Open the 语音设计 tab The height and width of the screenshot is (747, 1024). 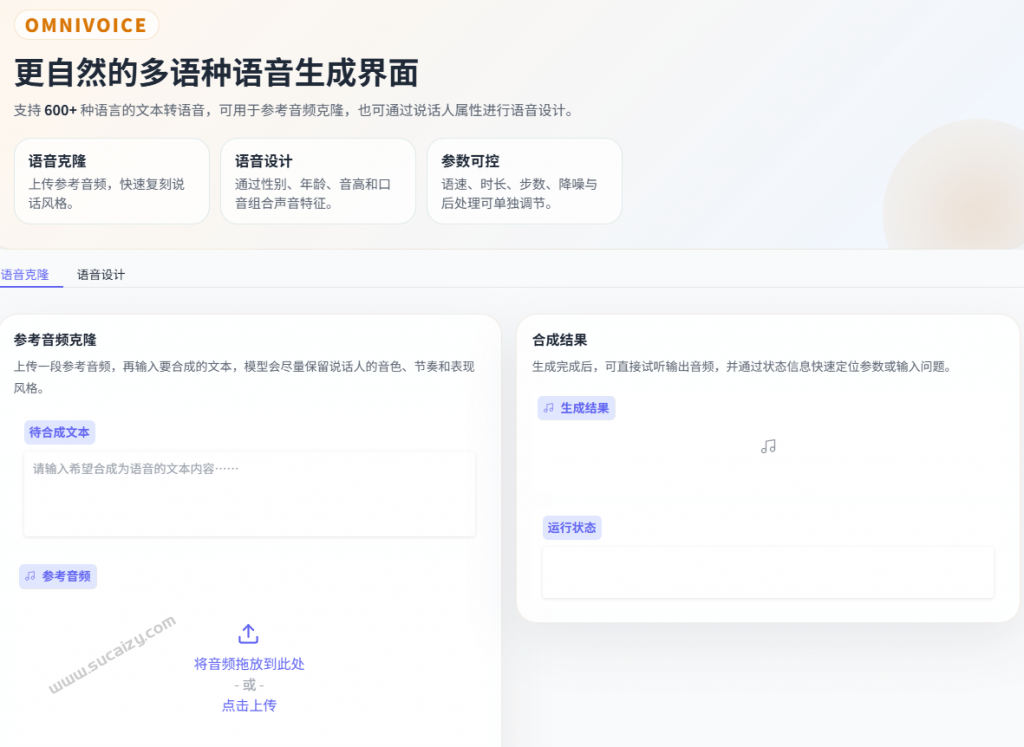point(101,275)
